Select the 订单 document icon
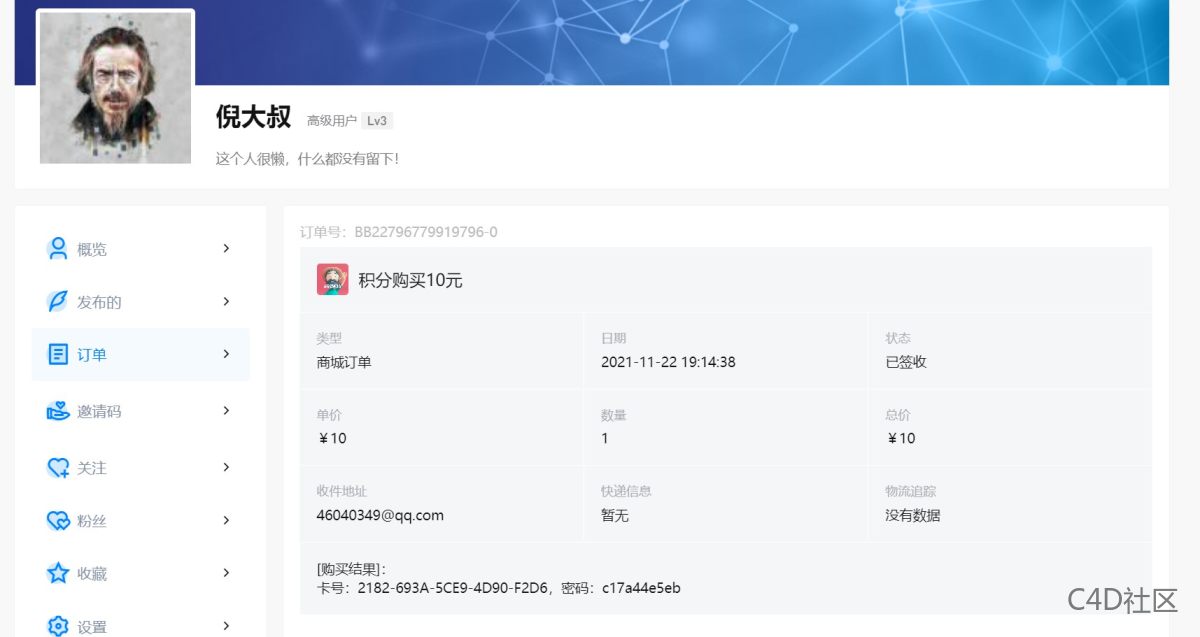This screenshot has width=1200, height=637. [x=57, y=354]
